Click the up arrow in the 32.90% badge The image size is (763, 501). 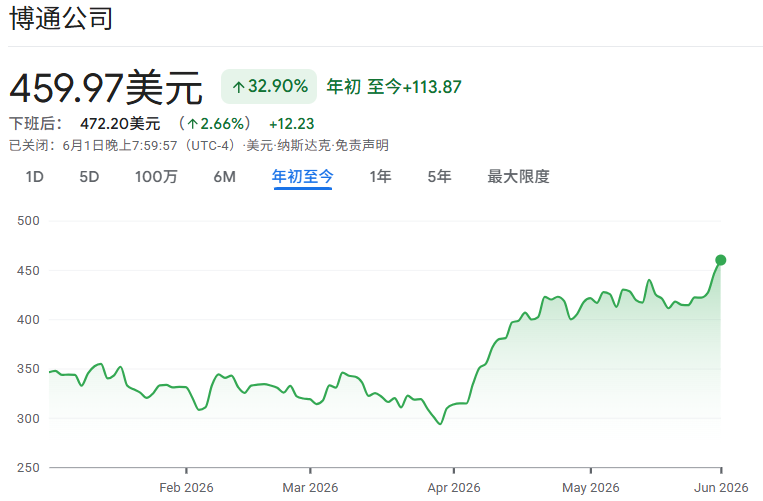point(238,88)
